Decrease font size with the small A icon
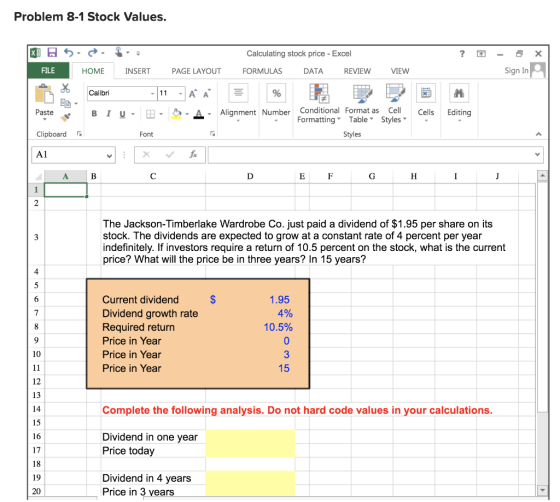This screenshot has width=560, height=502. (x=207, y=94)
